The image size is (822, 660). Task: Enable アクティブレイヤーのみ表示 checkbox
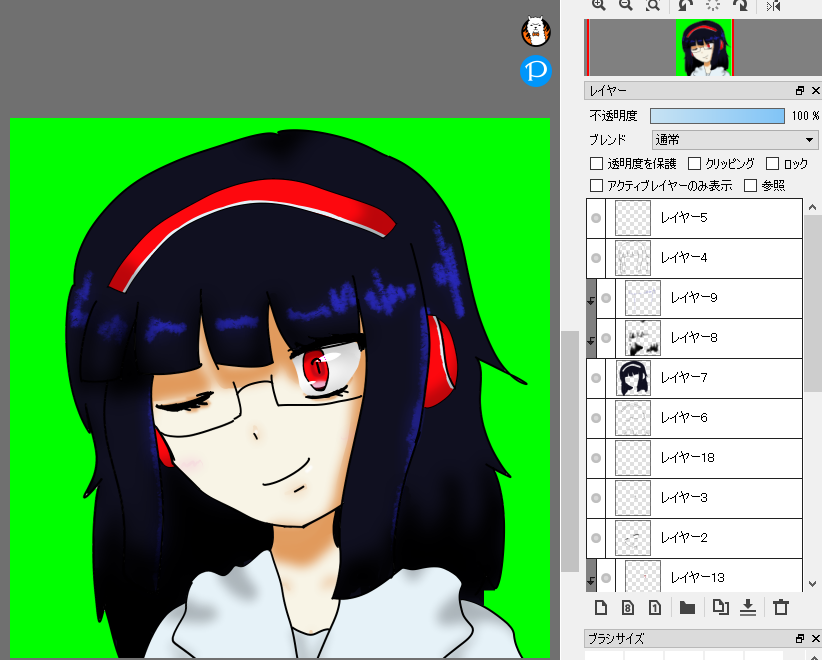point(596,186)
